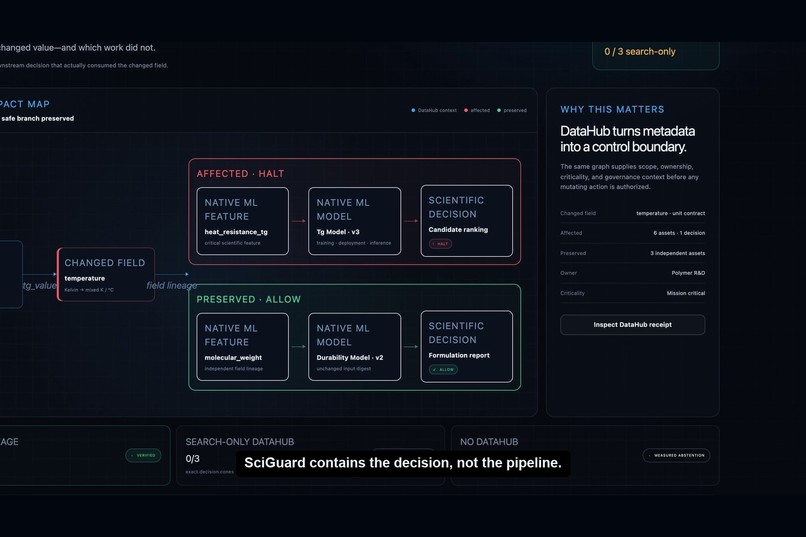The width and height of the screenshot is (806, 537).
Task: Click the '0 / 3 search-only' indicator
Action: coord(640,51)
